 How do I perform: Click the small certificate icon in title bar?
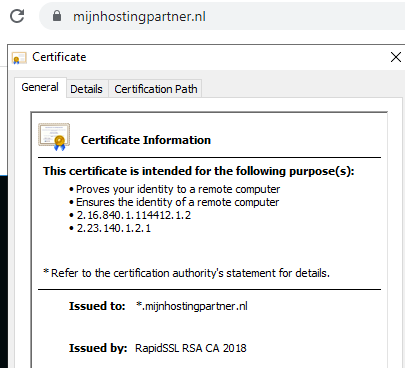(19, 58)
